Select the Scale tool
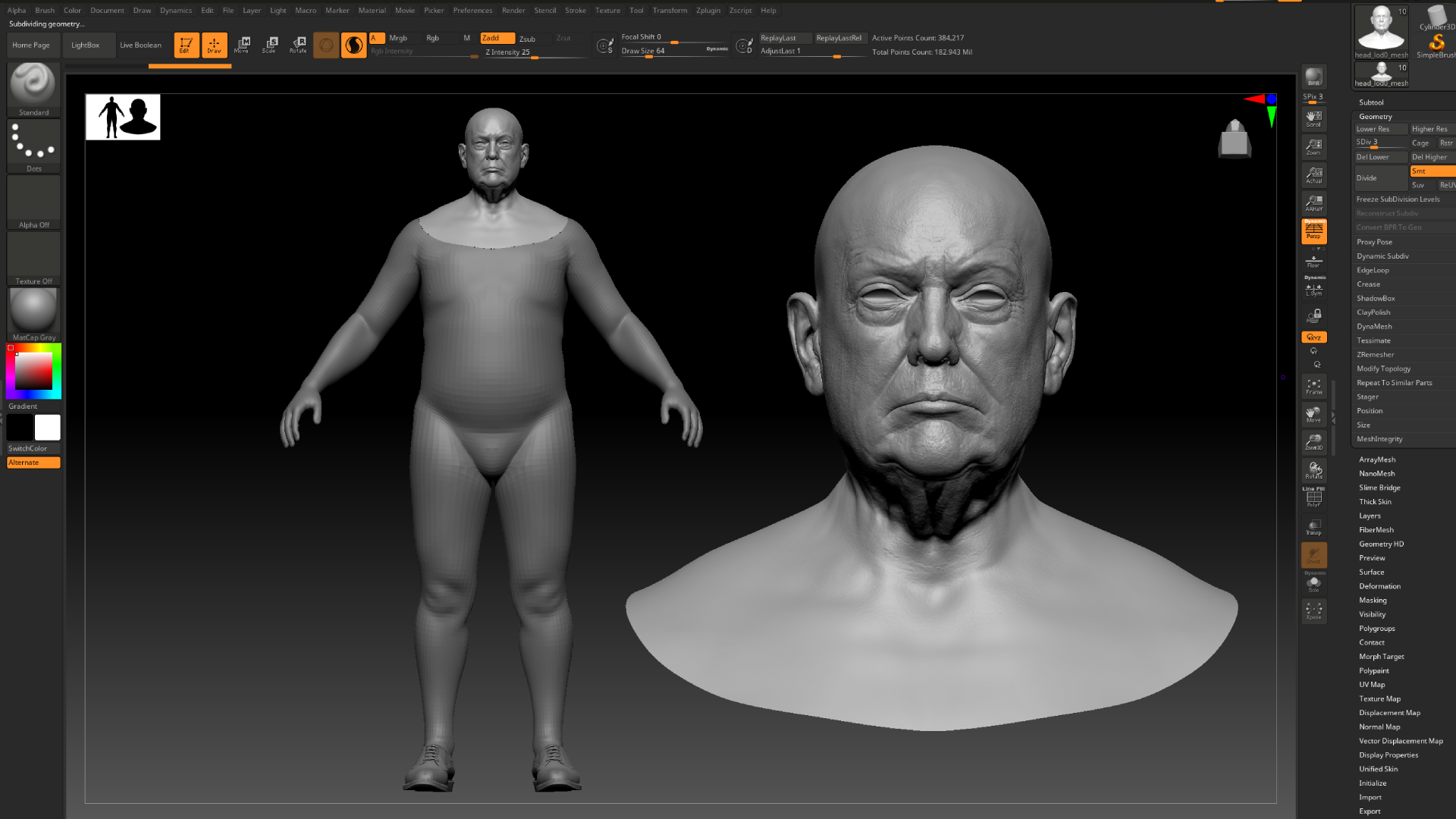The width and height of the screenshot is (1456, 819). pyautogui.click(x=270, y=45)
